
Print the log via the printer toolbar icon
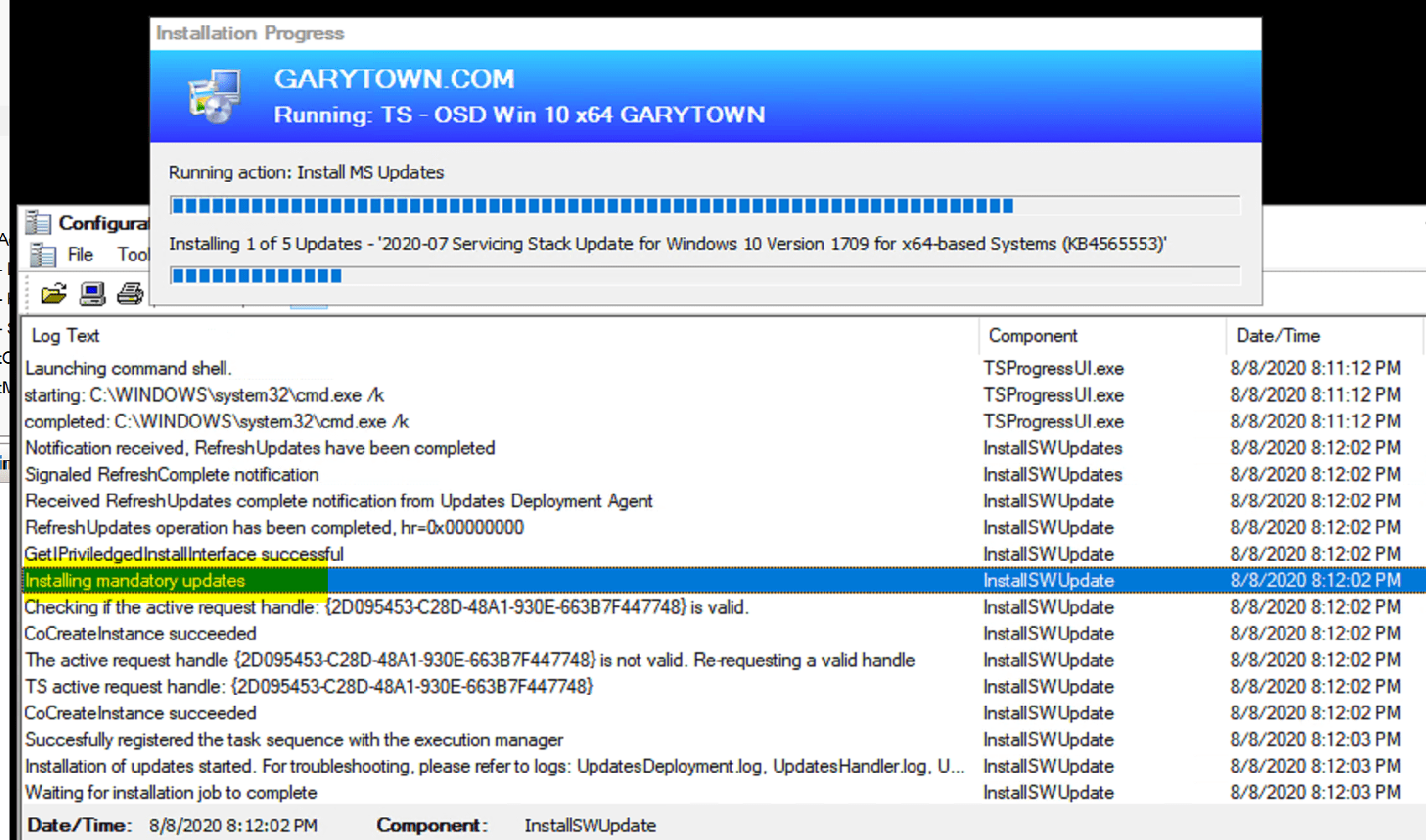pos(130,294)
